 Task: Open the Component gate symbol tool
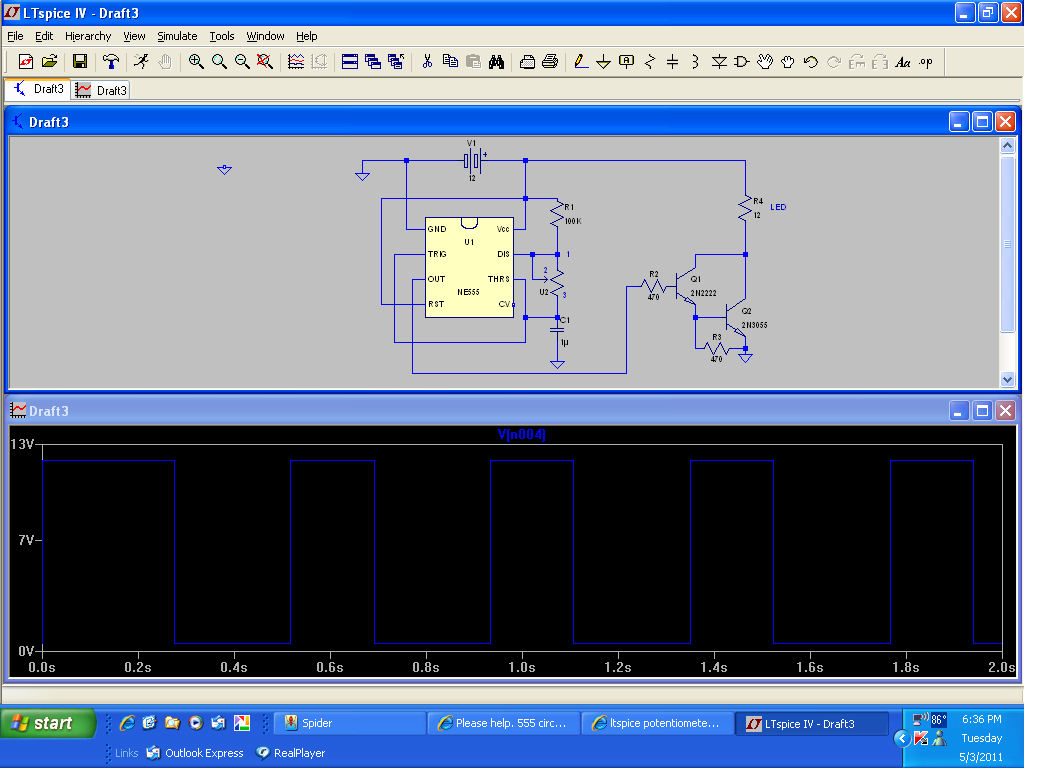click(x=742, y=62)
